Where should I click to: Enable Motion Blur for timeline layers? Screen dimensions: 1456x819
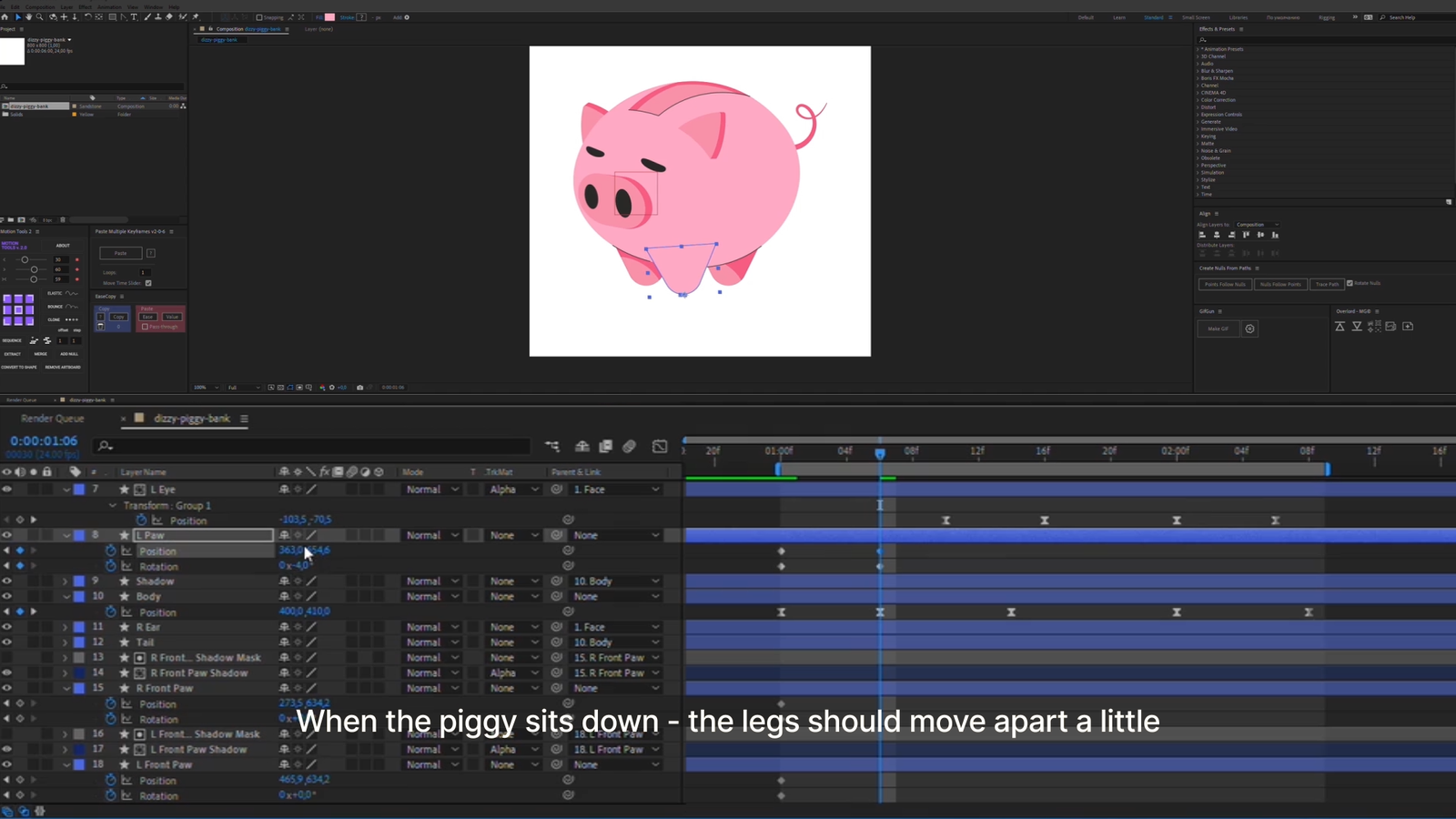[x=629, y=446]
